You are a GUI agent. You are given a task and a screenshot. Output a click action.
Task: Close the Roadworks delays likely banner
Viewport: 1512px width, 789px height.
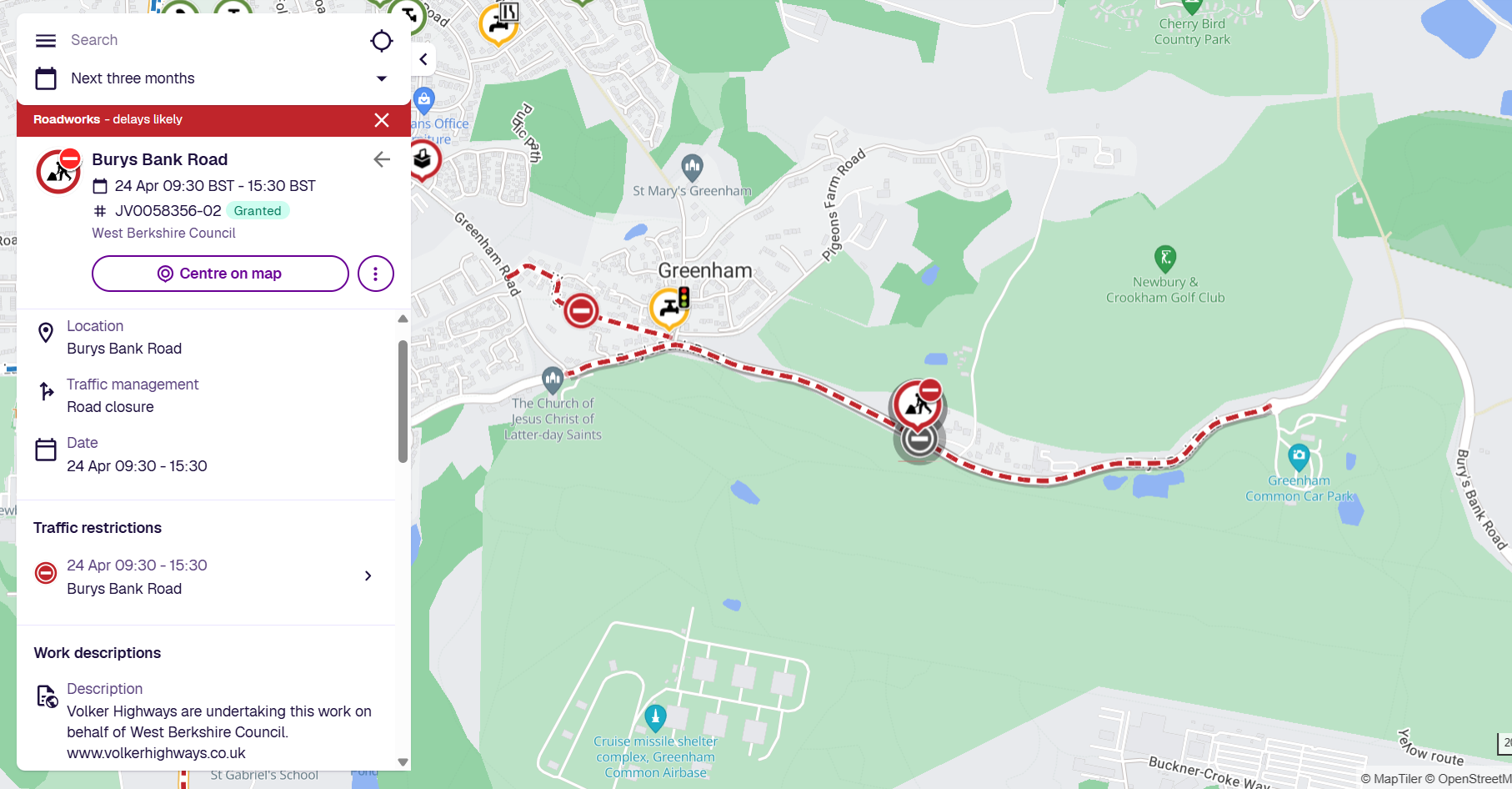[382, 120]
